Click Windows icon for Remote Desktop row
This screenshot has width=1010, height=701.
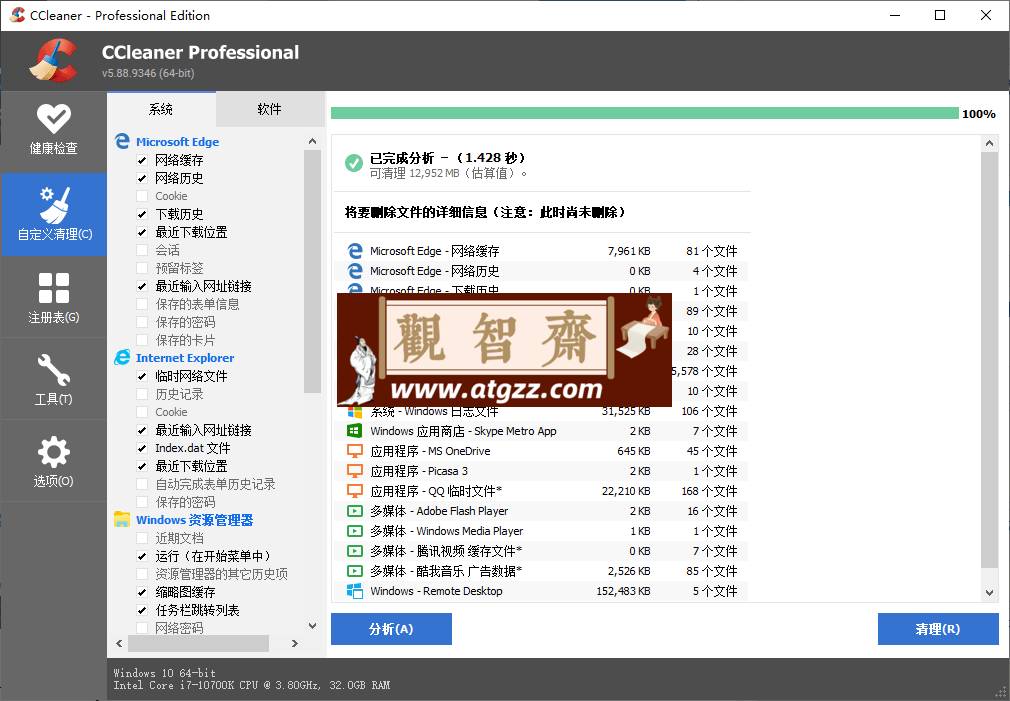click(354, 591)
